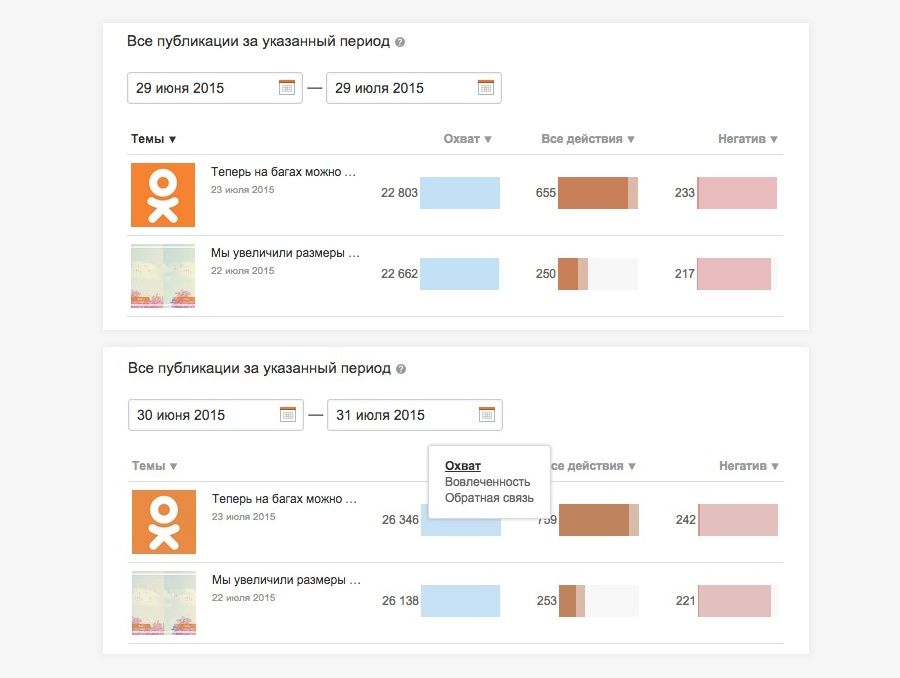
Task: Open calendar for 30 июня 2015 start date
Action: (x=288, y=415)
